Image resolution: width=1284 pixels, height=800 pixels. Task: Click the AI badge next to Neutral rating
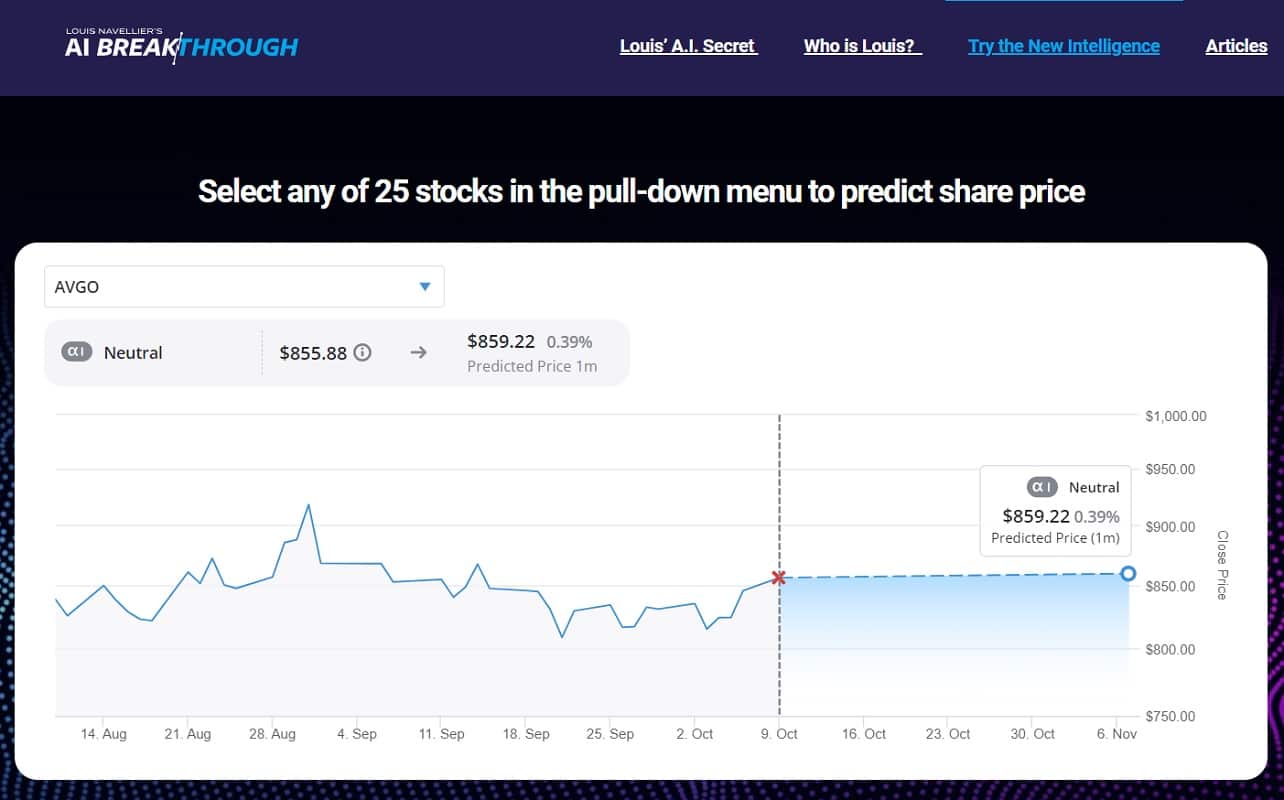click(77, 352)
